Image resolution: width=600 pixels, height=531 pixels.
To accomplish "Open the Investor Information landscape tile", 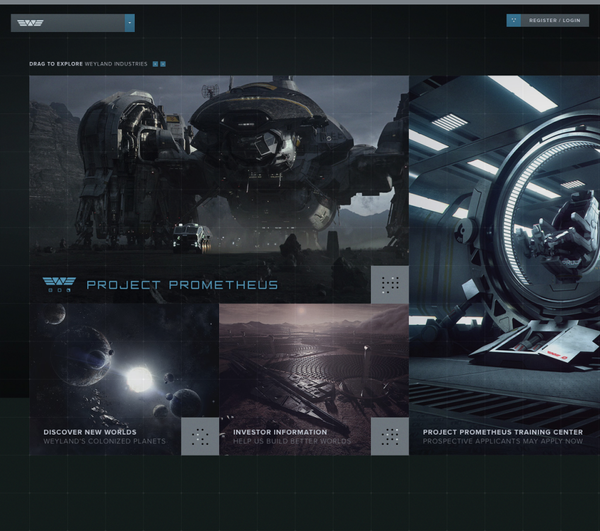I will pos(314,379).
